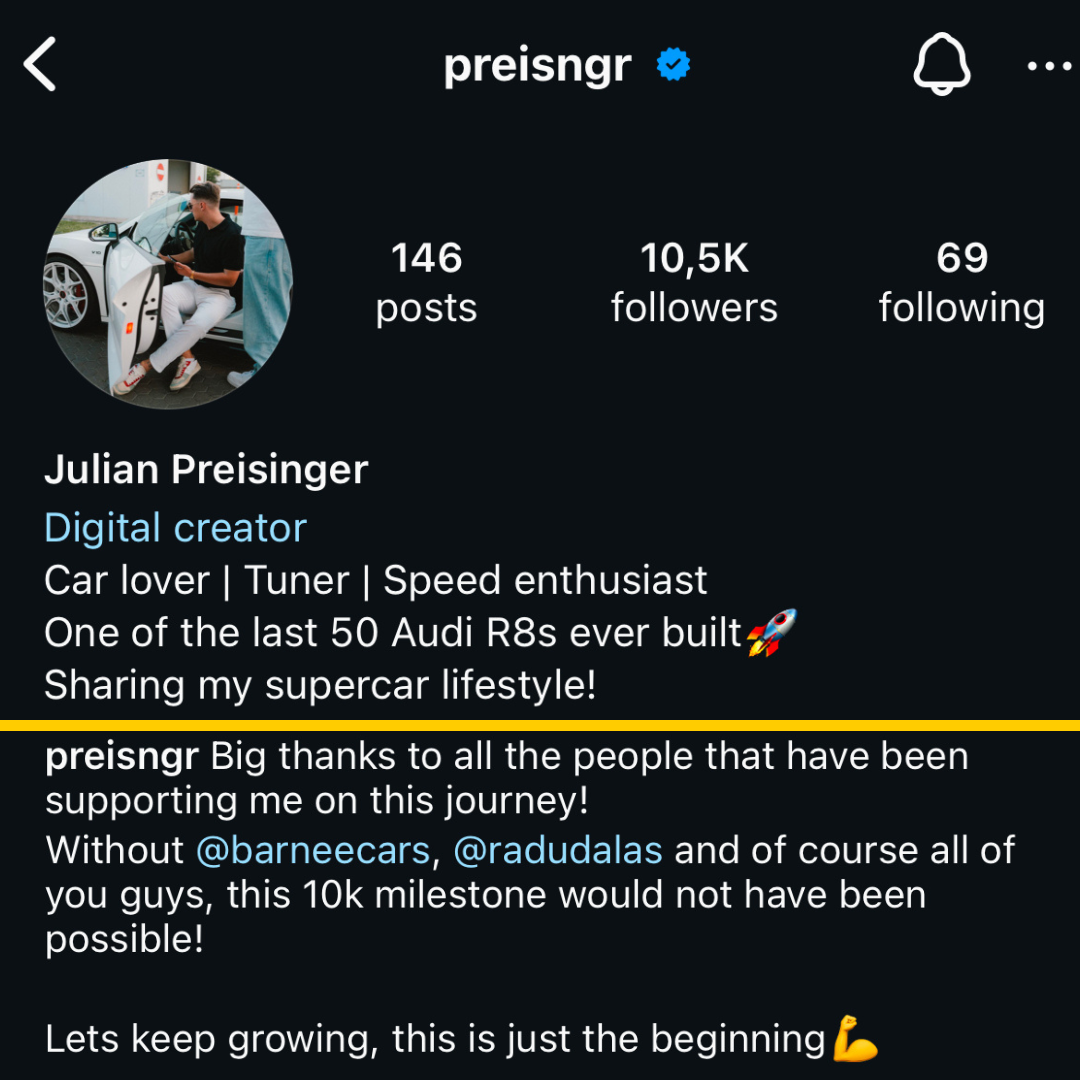Open the @barneecars mention
Screen dimensions: 1080x1080
pos(313,850)
